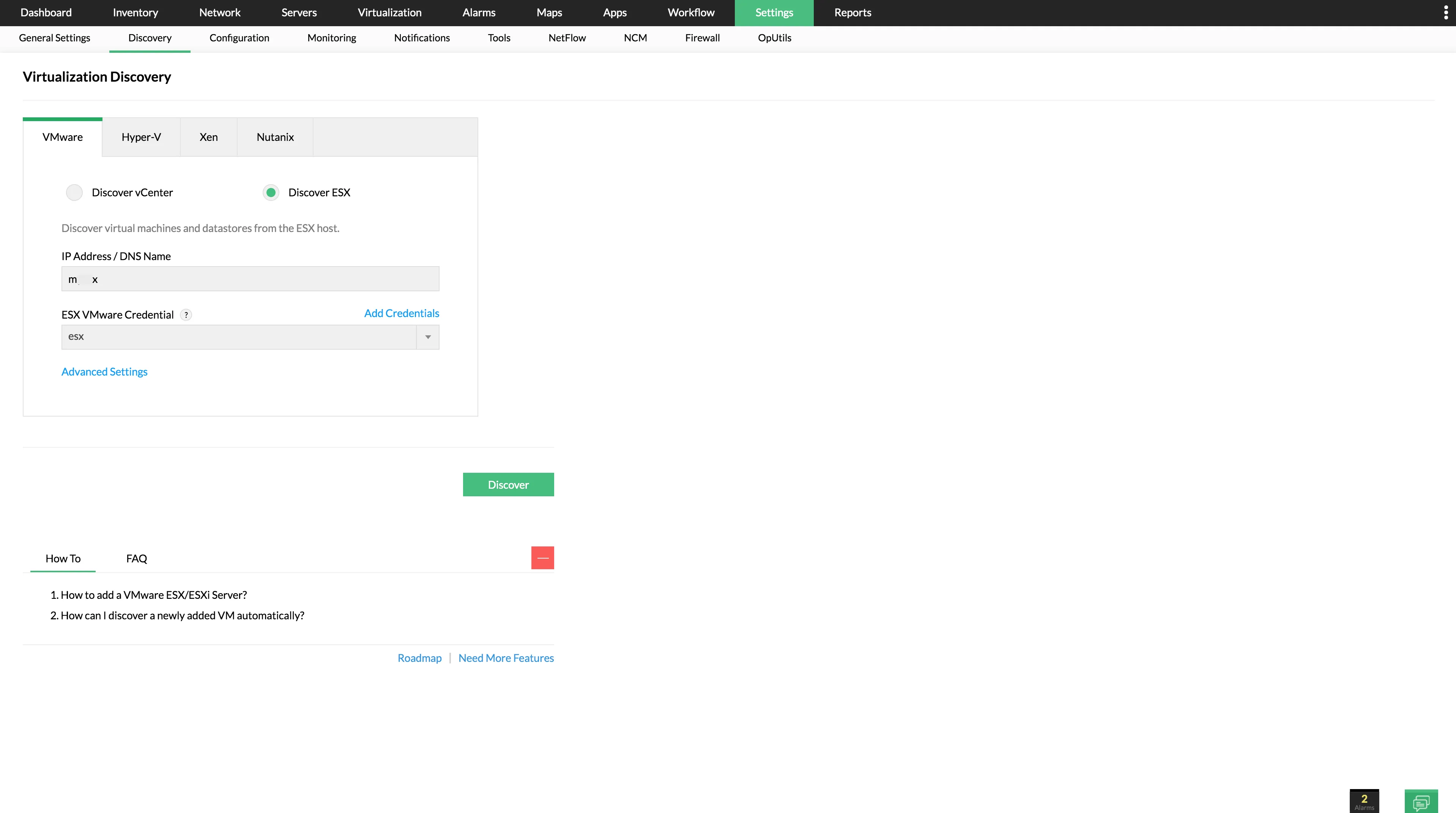Open the three-dot overflow menu
1456x813 pixels.
(x=1447, y=13)
